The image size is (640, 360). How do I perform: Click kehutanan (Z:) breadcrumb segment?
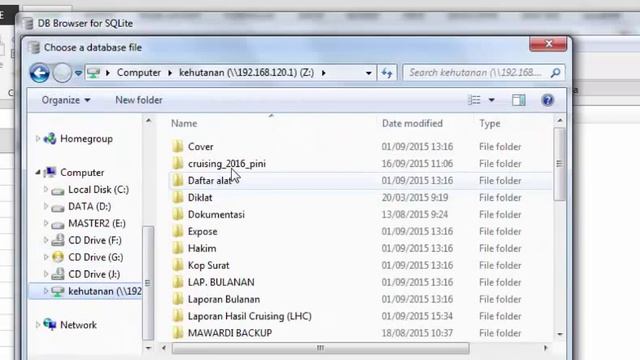tap(247, 73)
